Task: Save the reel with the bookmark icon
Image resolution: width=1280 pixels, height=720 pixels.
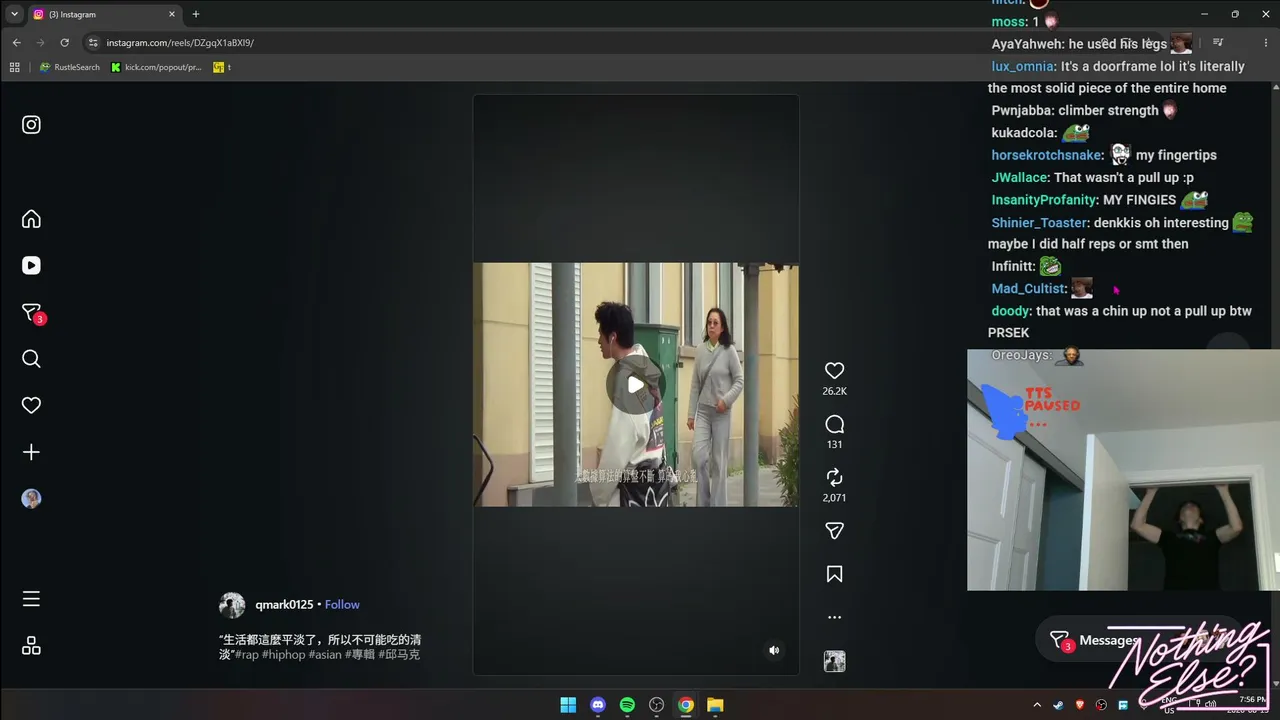Action: coord(834,574)
